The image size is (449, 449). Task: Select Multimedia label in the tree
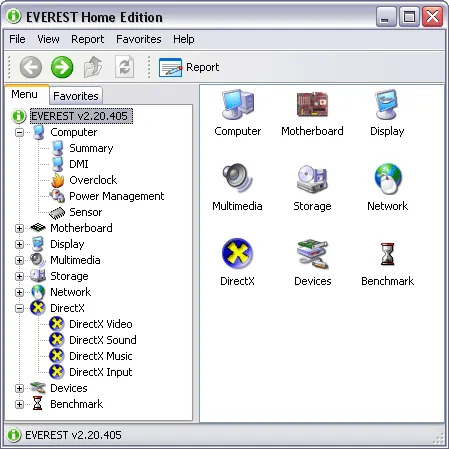[x=75, y=260]
